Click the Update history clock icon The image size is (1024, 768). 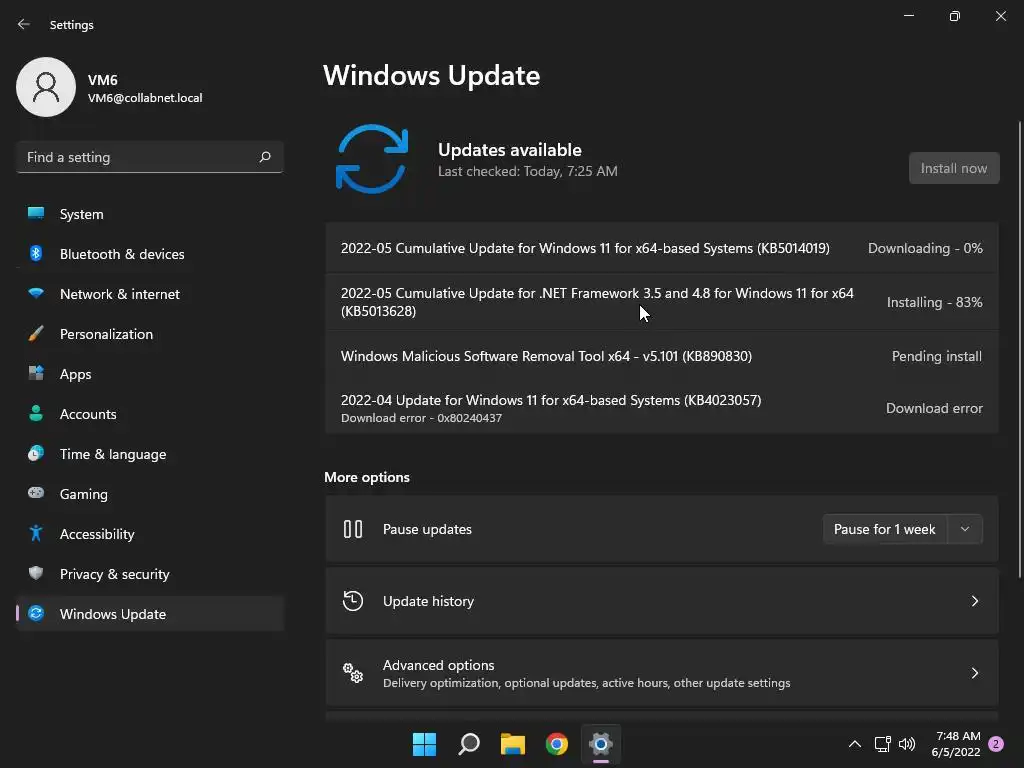(353, 601)
